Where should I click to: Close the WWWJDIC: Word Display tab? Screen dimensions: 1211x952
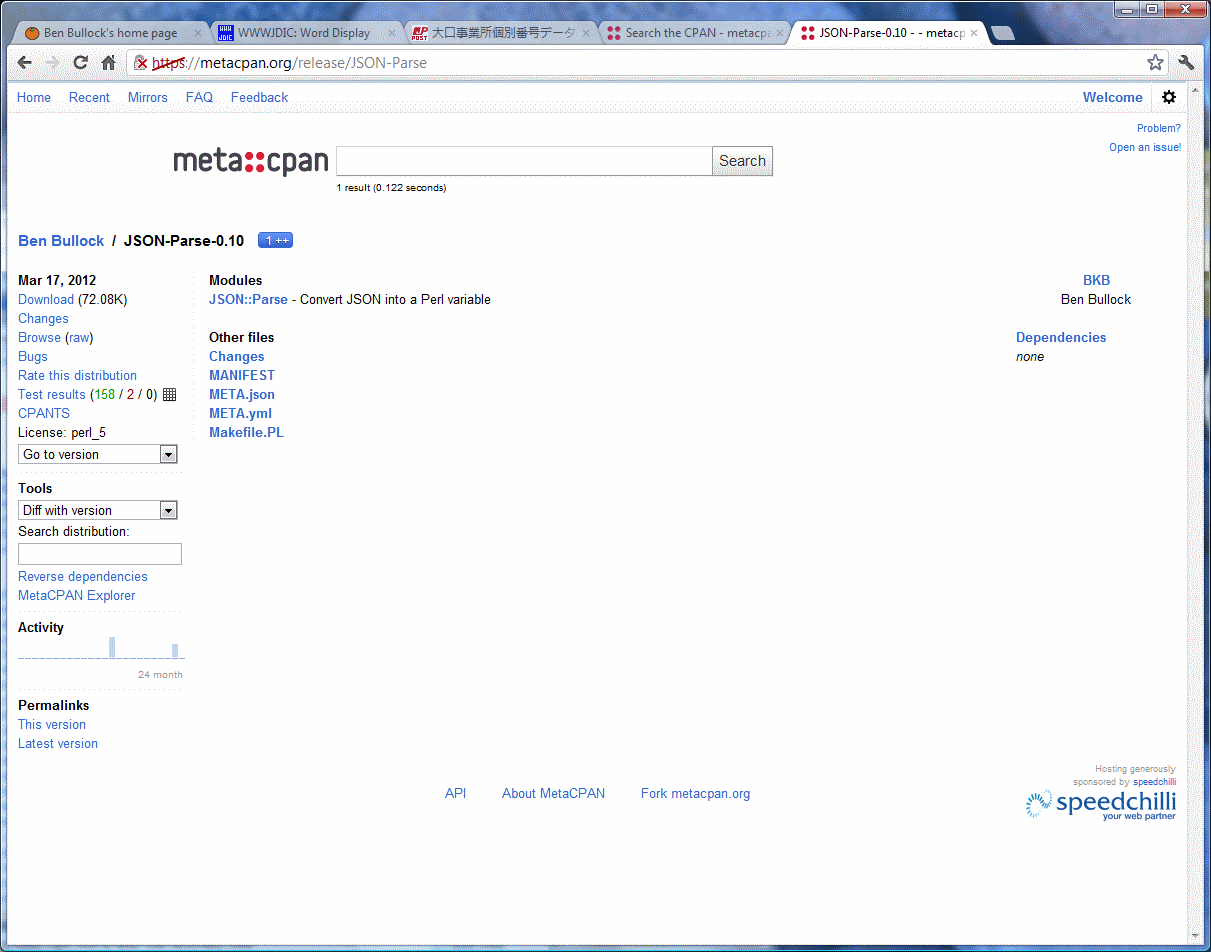click(391, 33)
